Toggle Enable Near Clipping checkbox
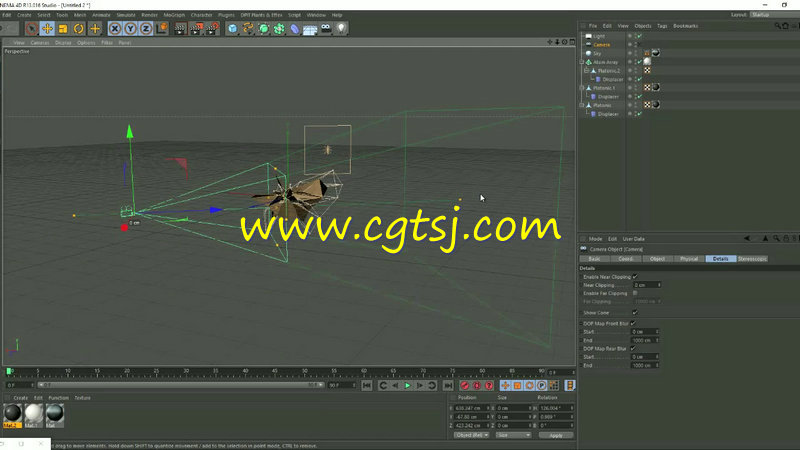 tap(635, 277)
